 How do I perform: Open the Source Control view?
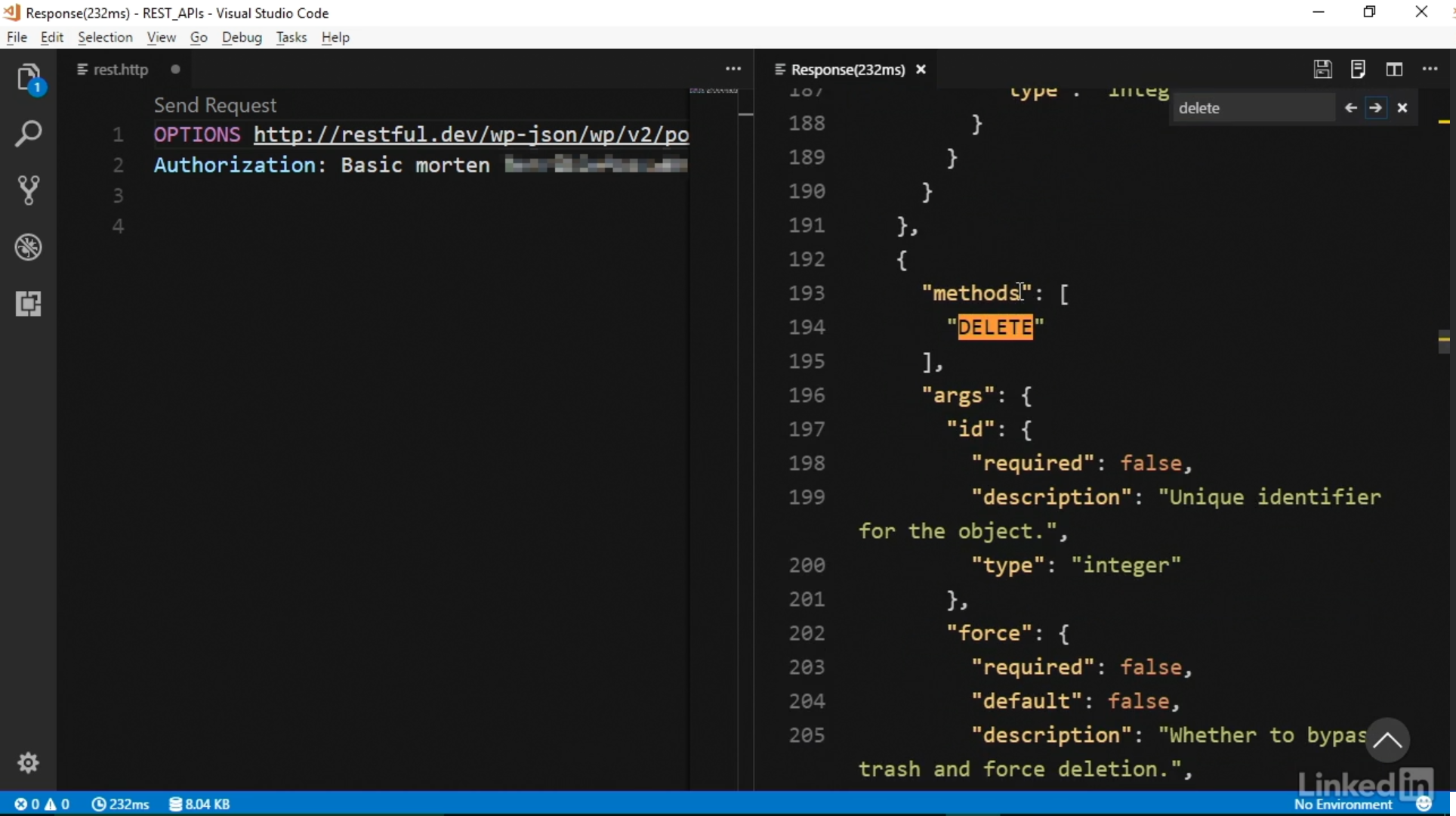[29, 190]
